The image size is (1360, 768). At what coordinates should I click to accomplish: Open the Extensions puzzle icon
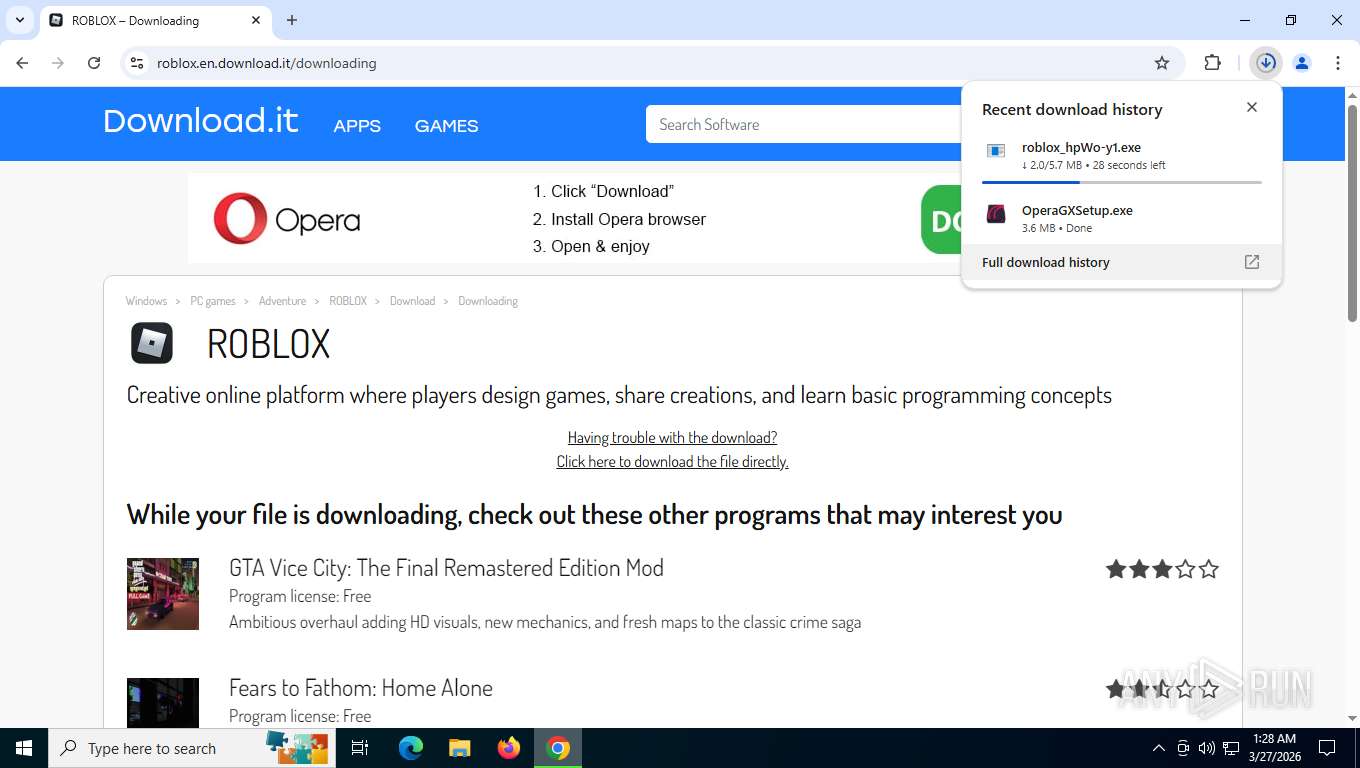tap(1213, 63)
